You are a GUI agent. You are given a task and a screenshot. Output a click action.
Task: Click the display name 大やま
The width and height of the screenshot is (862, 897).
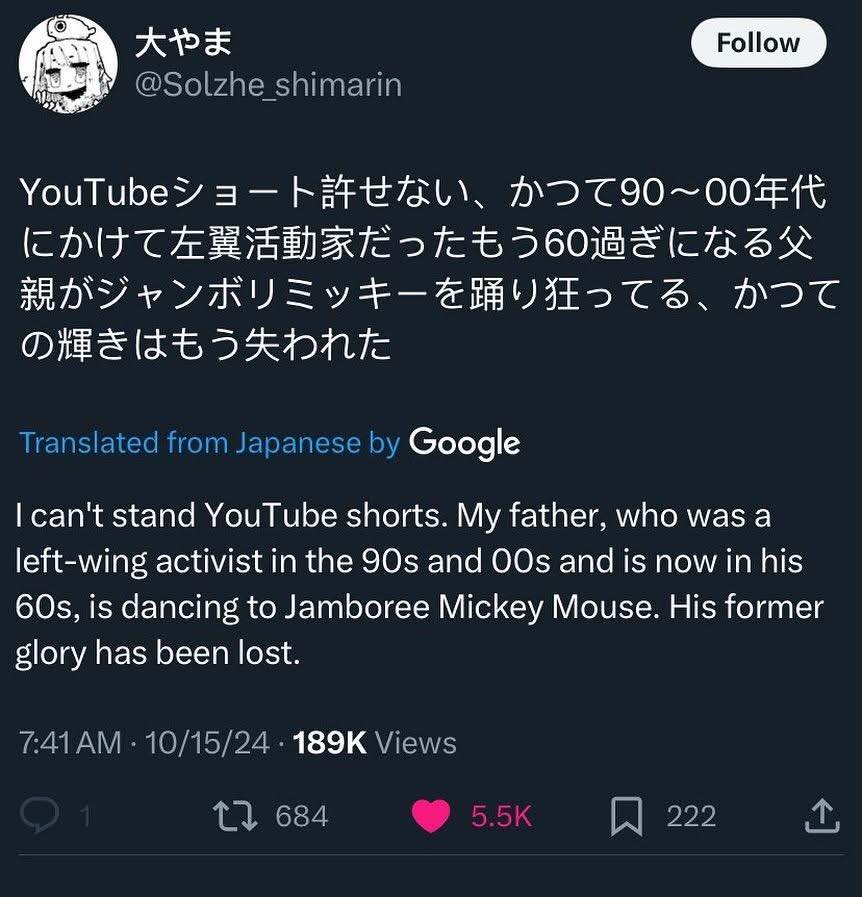pyautogui.click(x=183, y=42)
